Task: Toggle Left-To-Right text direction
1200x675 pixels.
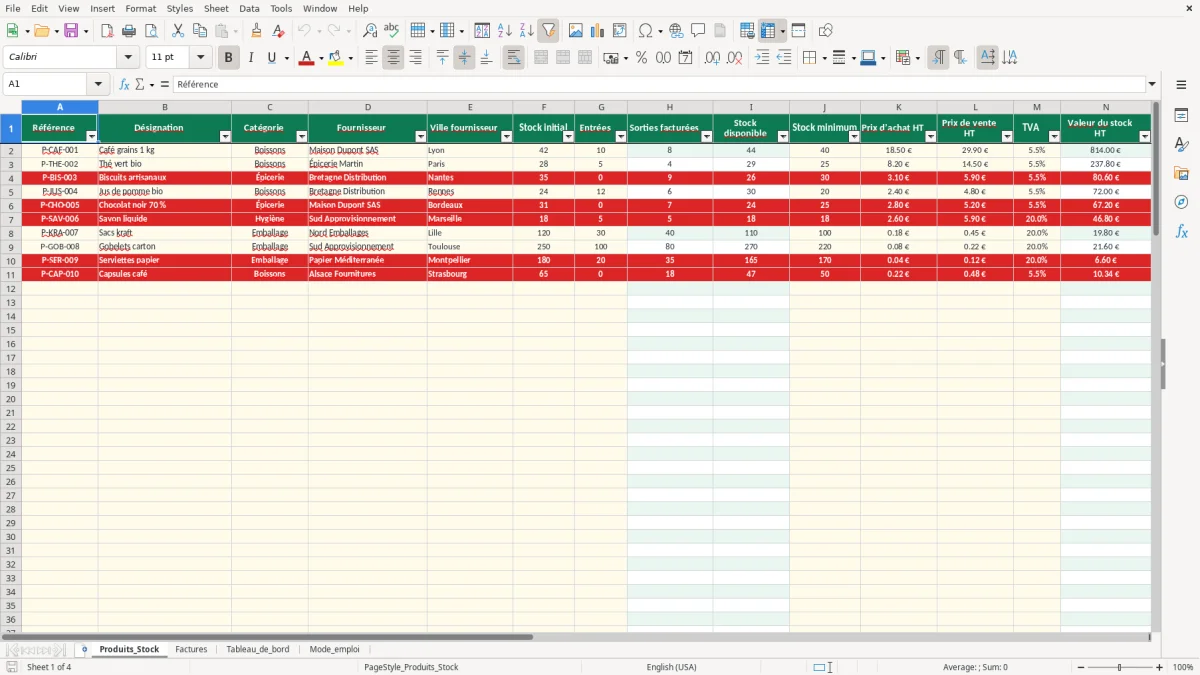Action: (x=938, y=58)
